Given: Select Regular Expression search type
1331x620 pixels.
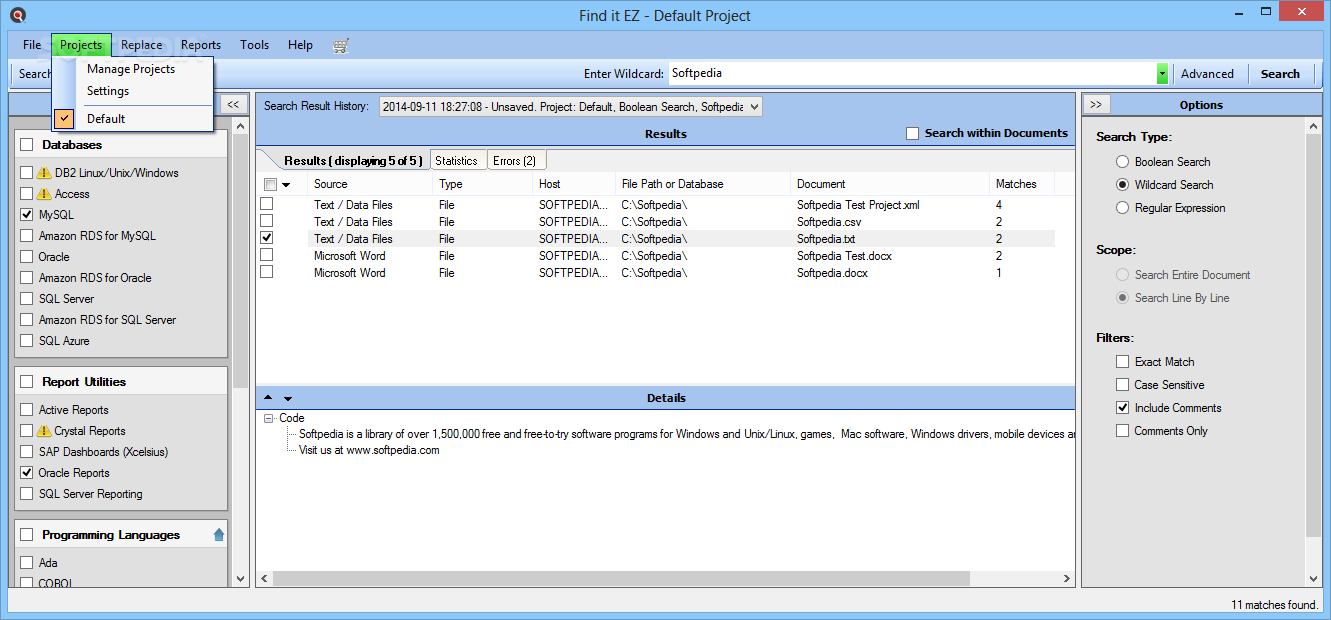Looking at the screenshot, I should coord(1123,208).
